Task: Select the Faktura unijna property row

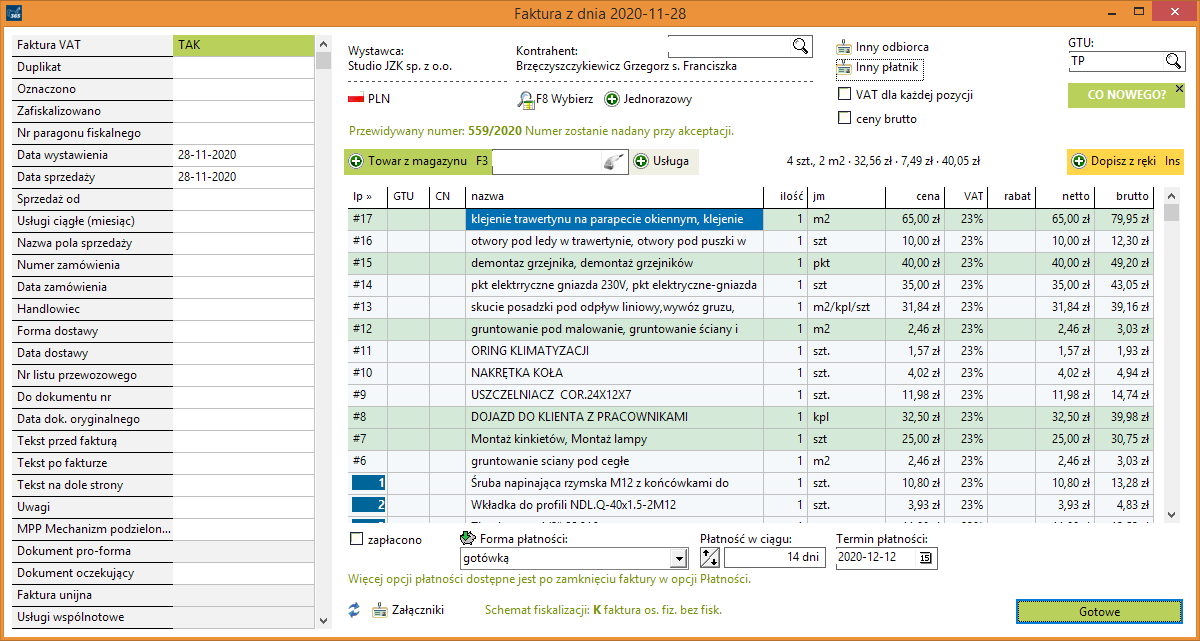Action: click(x=161, y=595)
